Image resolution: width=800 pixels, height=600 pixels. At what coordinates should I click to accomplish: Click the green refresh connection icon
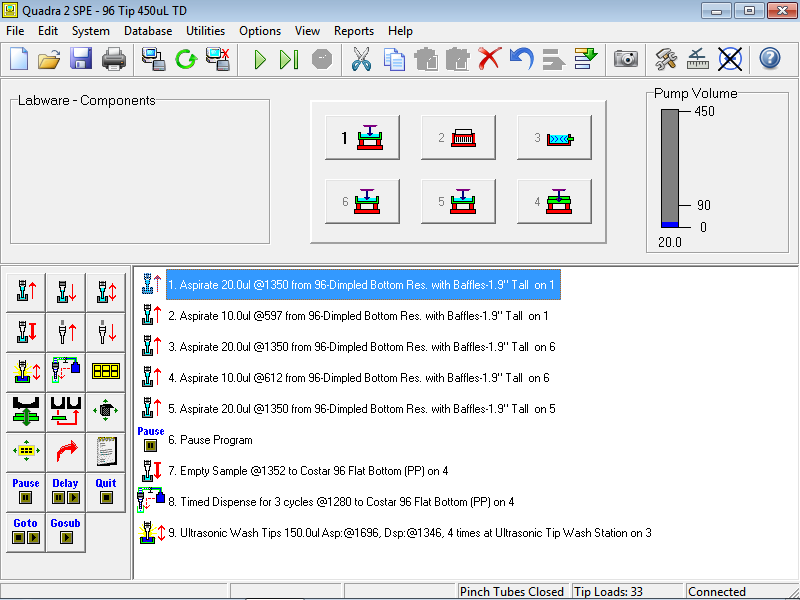tap(186, 59)
